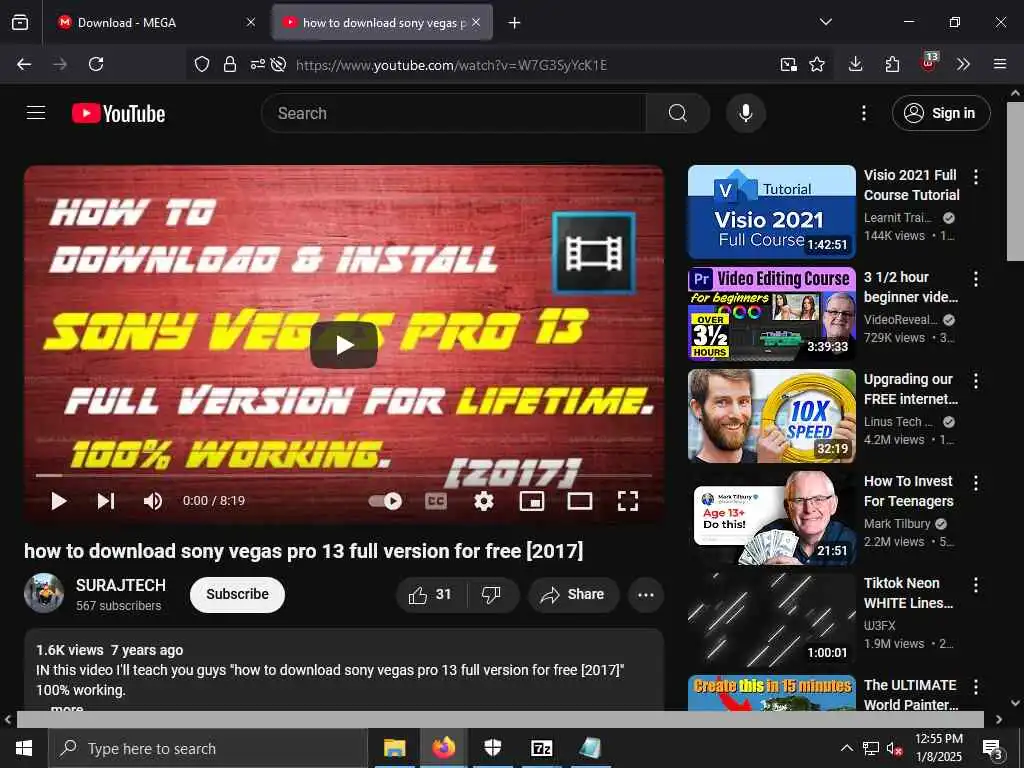Expand more tools overflow chevron
Viewport: 1024px width, 768px height.
pos(963,64)
